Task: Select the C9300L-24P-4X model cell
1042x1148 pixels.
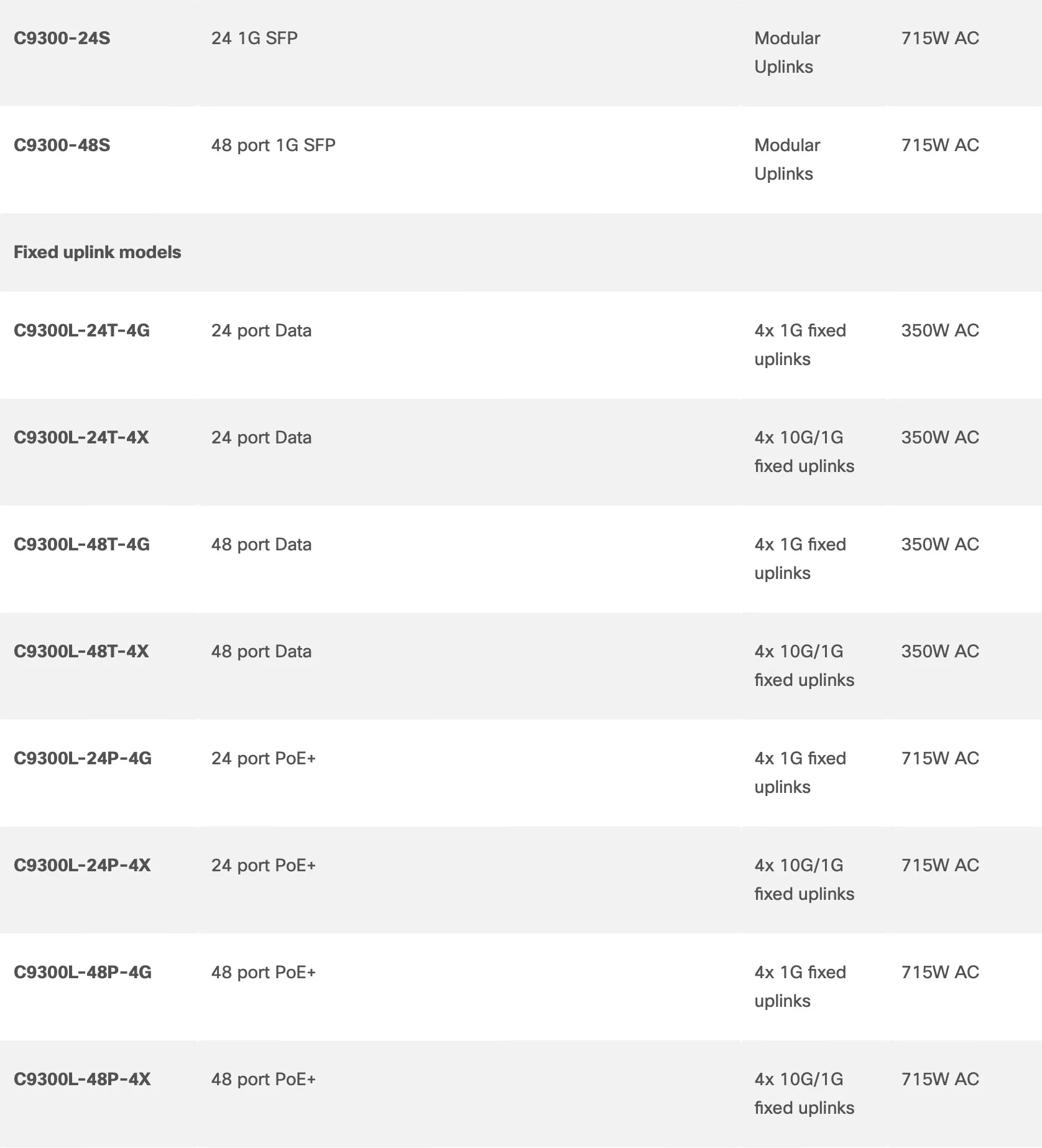Action: (x=82, y=866)
